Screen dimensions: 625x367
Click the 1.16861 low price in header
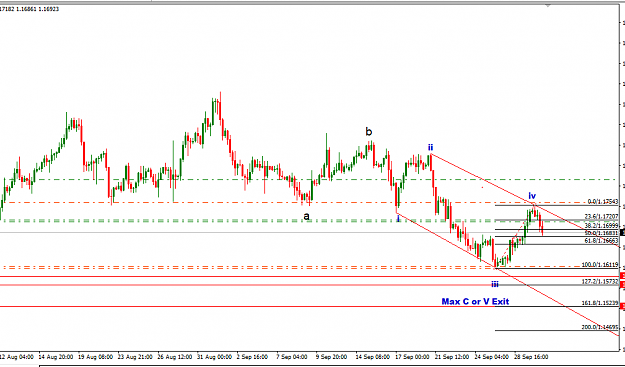point(26,9)
